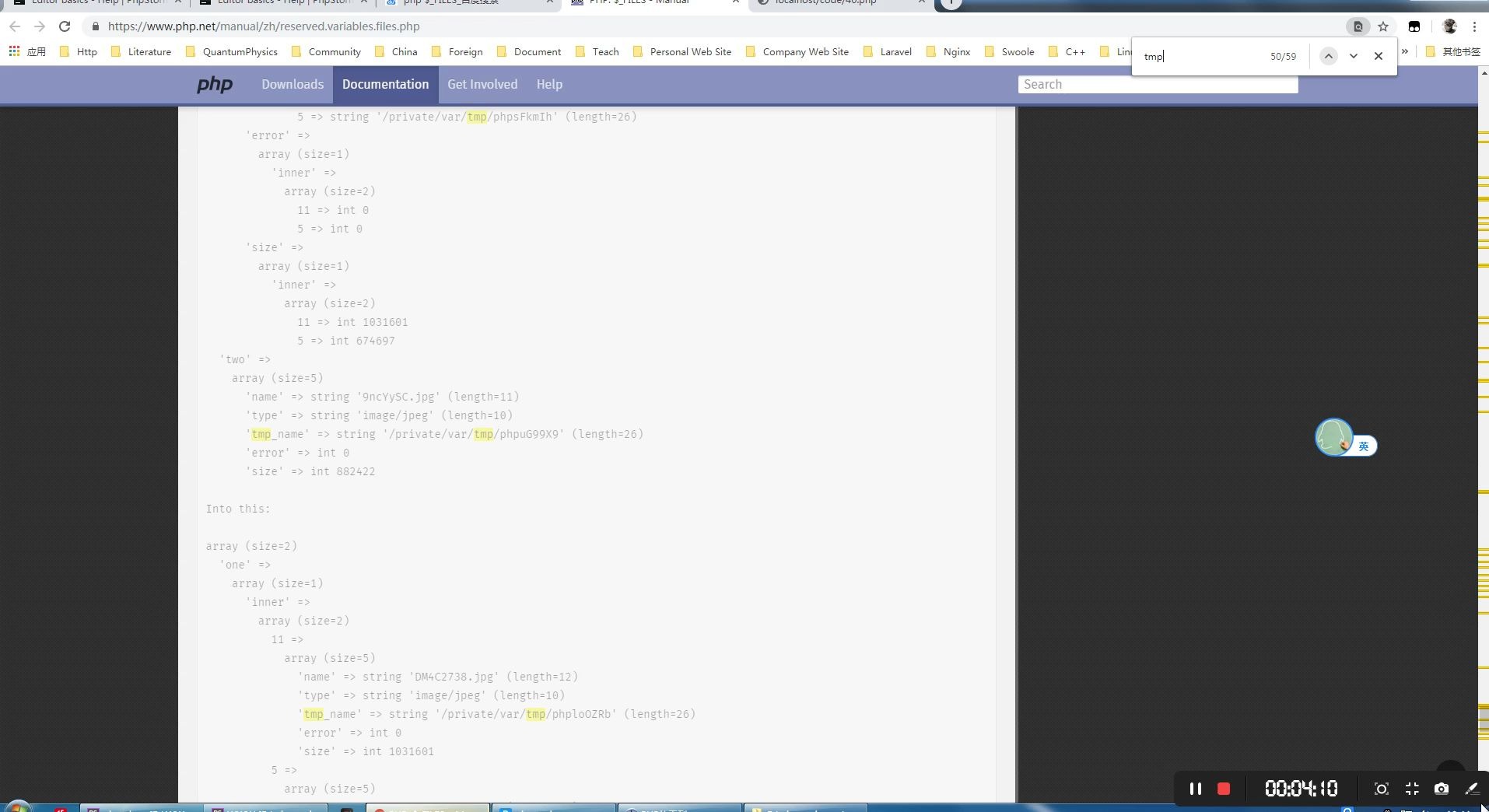Open the Company Web Site bookmark folder
Viewport: 1489px width, 812px height.
point(797,51)
